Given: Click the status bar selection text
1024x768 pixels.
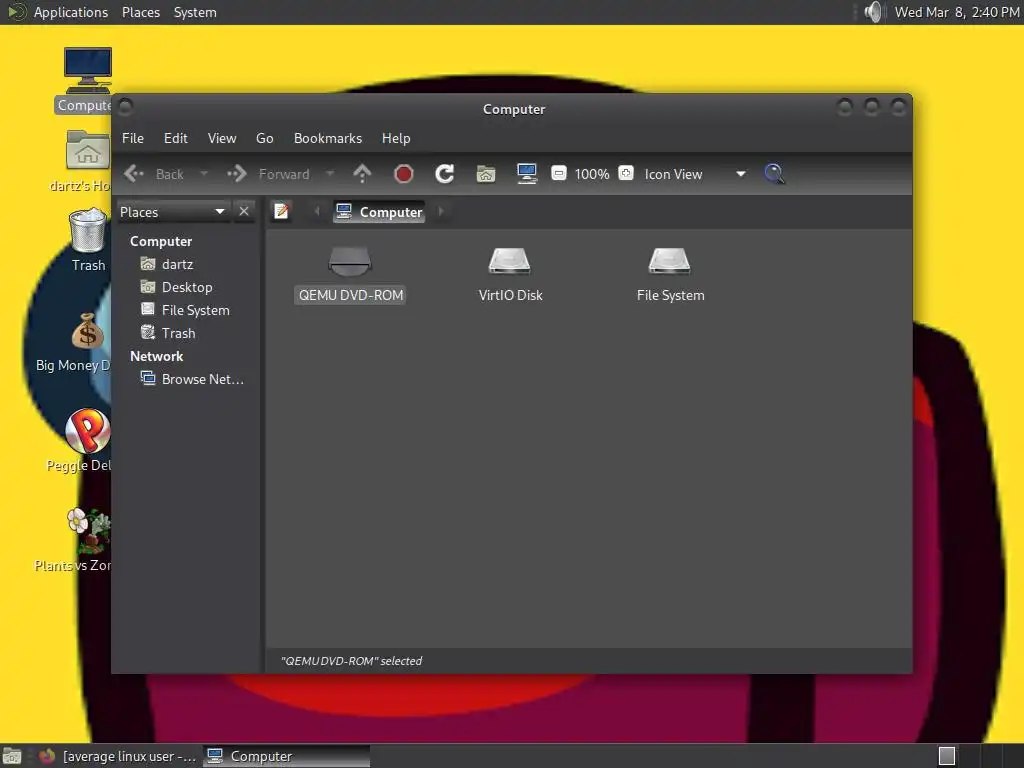Looking at the screenshot, I should [351, 661].
